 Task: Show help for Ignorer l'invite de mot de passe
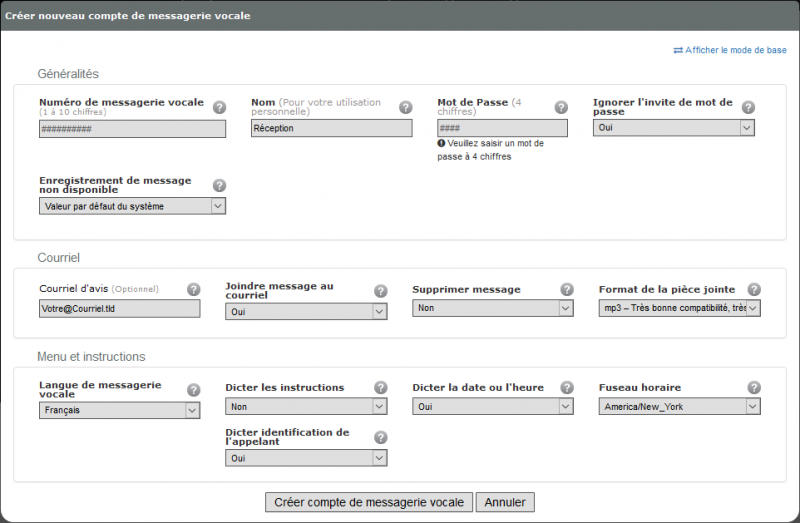pyautogui.click(x=748, y=107)
